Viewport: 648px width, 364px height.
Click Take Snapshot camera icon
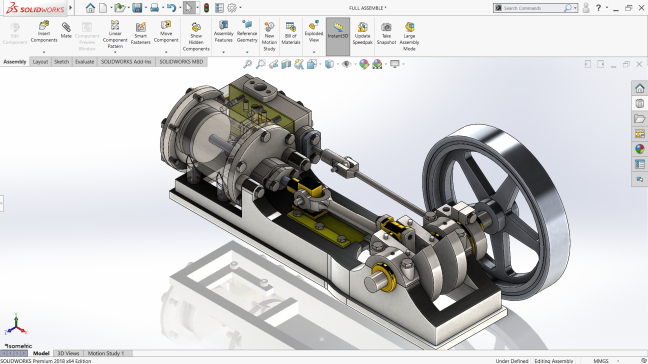(386, 33)
